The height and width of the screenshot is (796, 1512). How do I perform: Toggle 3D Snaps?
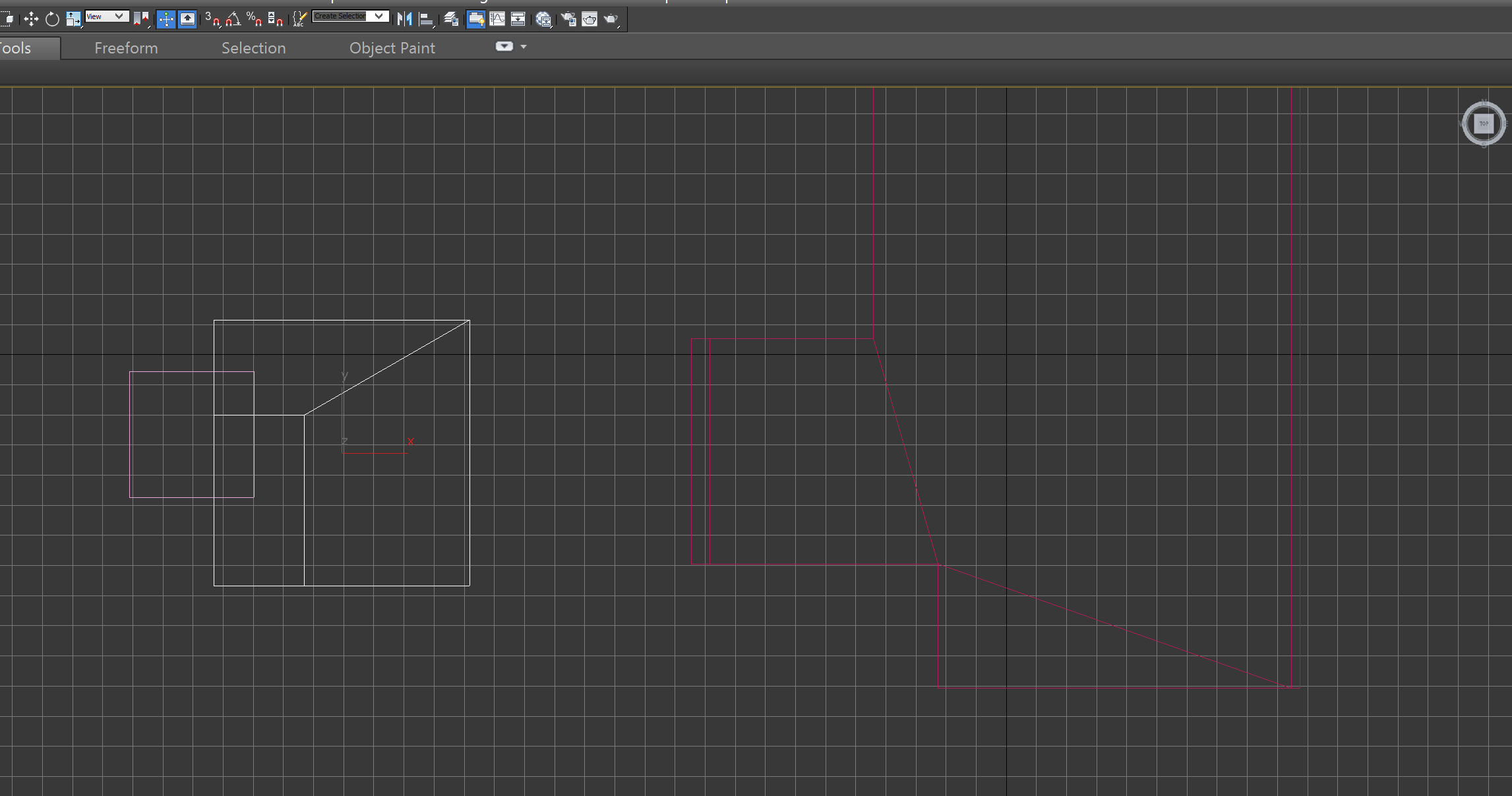(212, 19)
